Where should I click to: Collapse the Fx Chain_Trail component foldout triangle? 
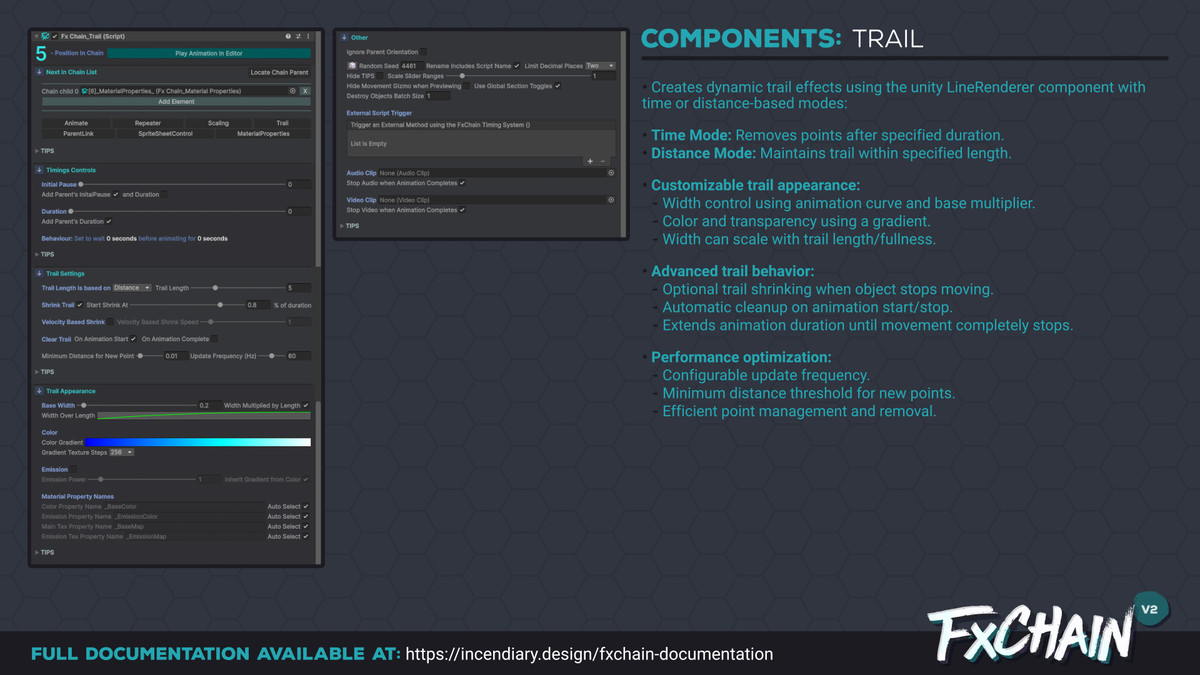[x=38, y=36]
